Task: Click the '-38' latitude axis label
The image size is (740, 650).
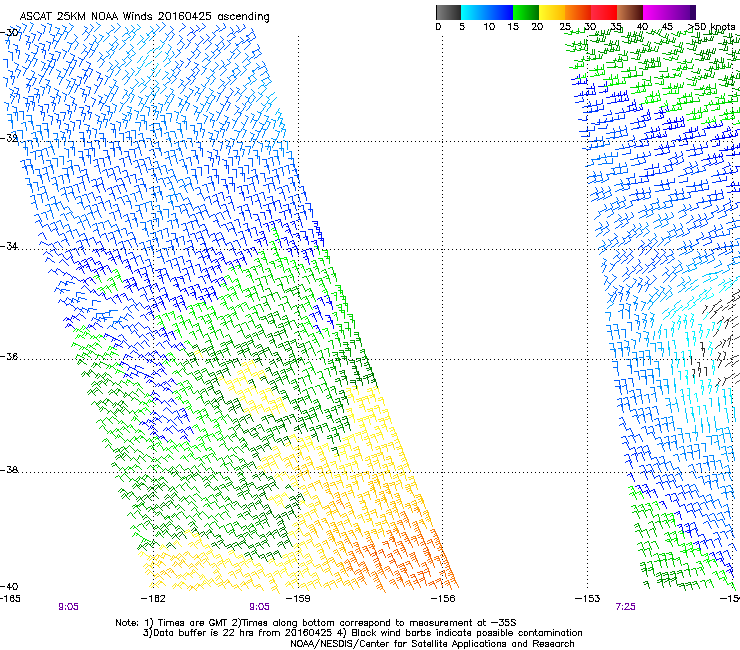Action: 9,470
